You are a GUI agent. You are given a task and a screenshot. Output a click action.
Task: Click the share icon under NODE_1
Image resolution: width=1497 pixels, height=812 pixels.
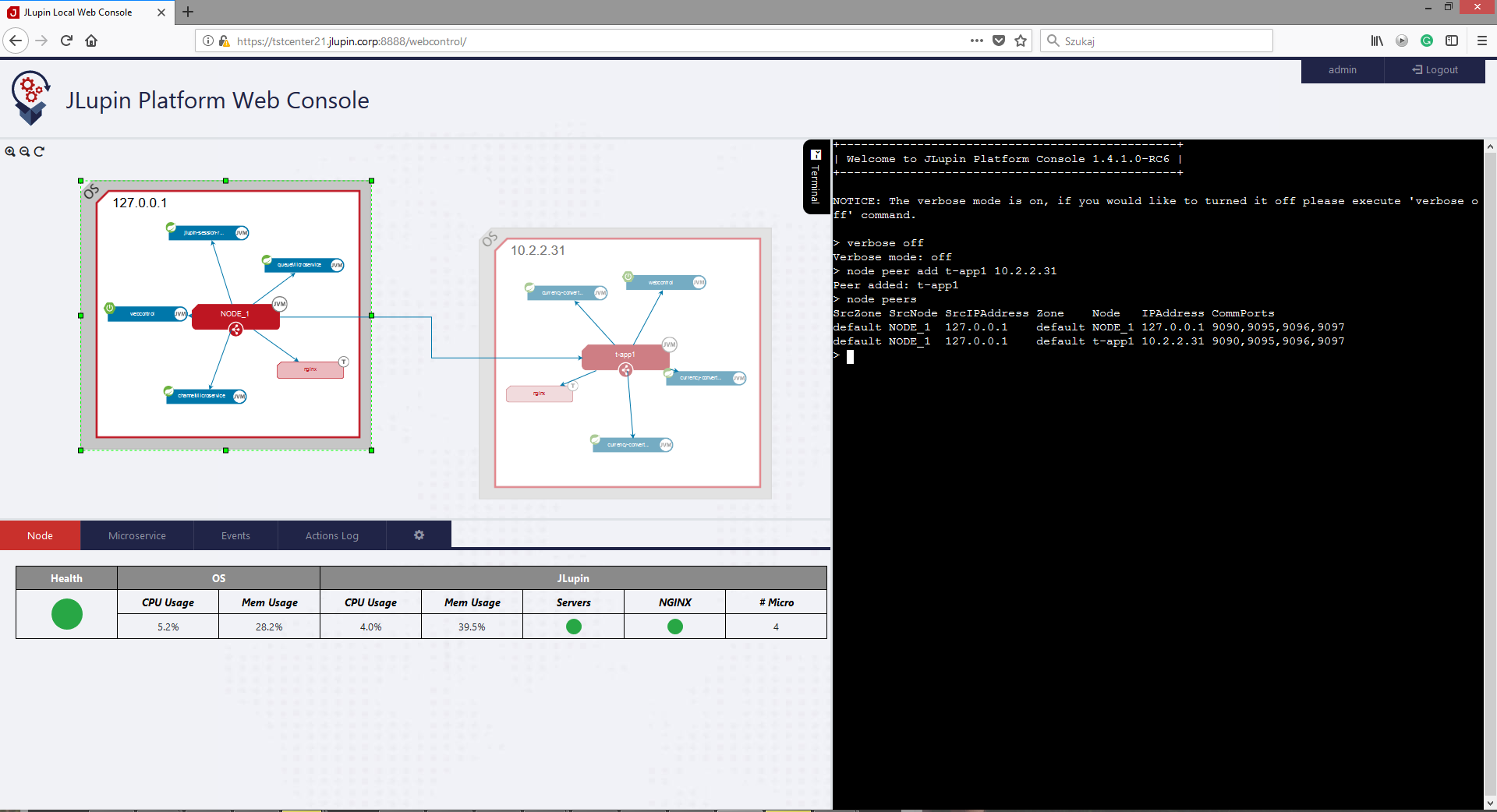tap(235, 330)
